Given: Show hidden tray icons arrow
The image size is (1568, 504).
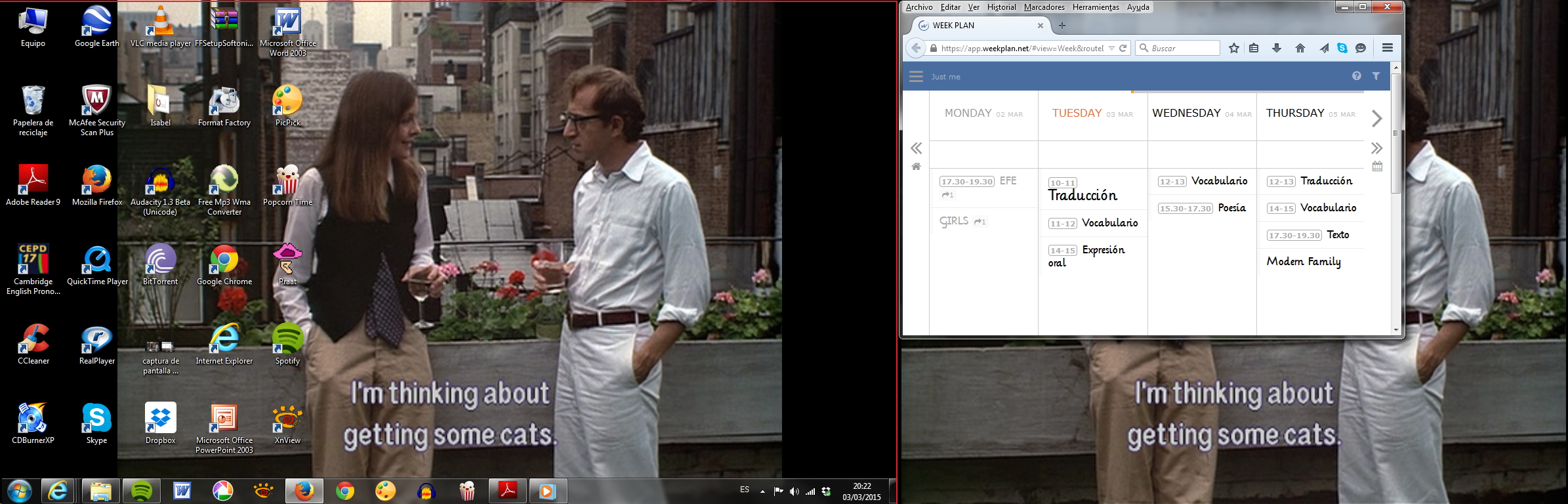Looking at the screenshot, I should pos(762,491).
